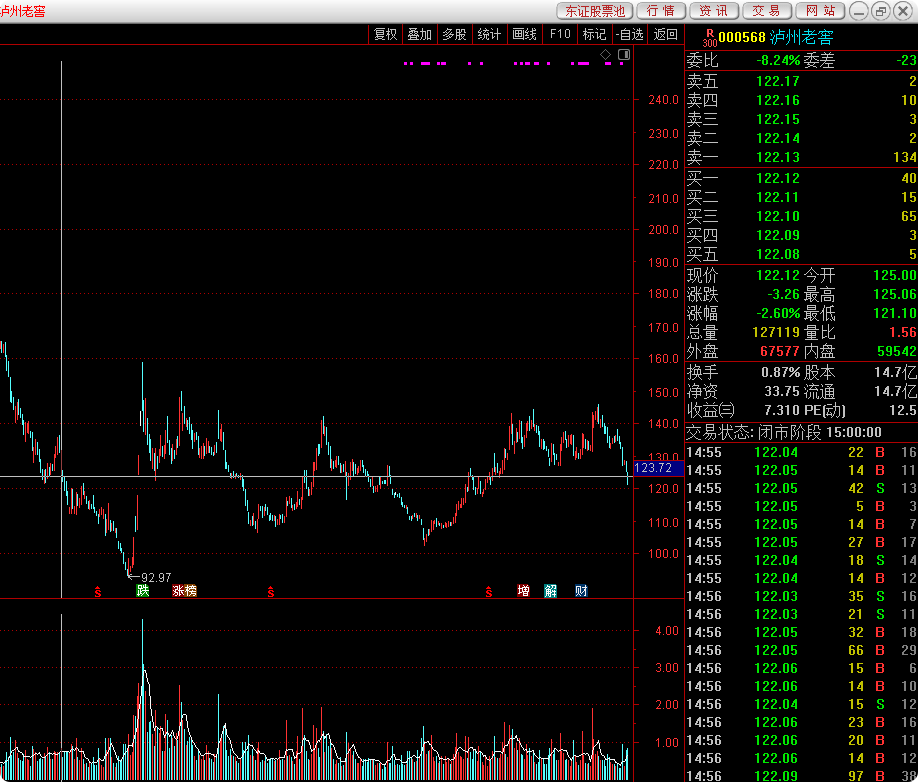Click the 换手 value 0.87%

780,372
